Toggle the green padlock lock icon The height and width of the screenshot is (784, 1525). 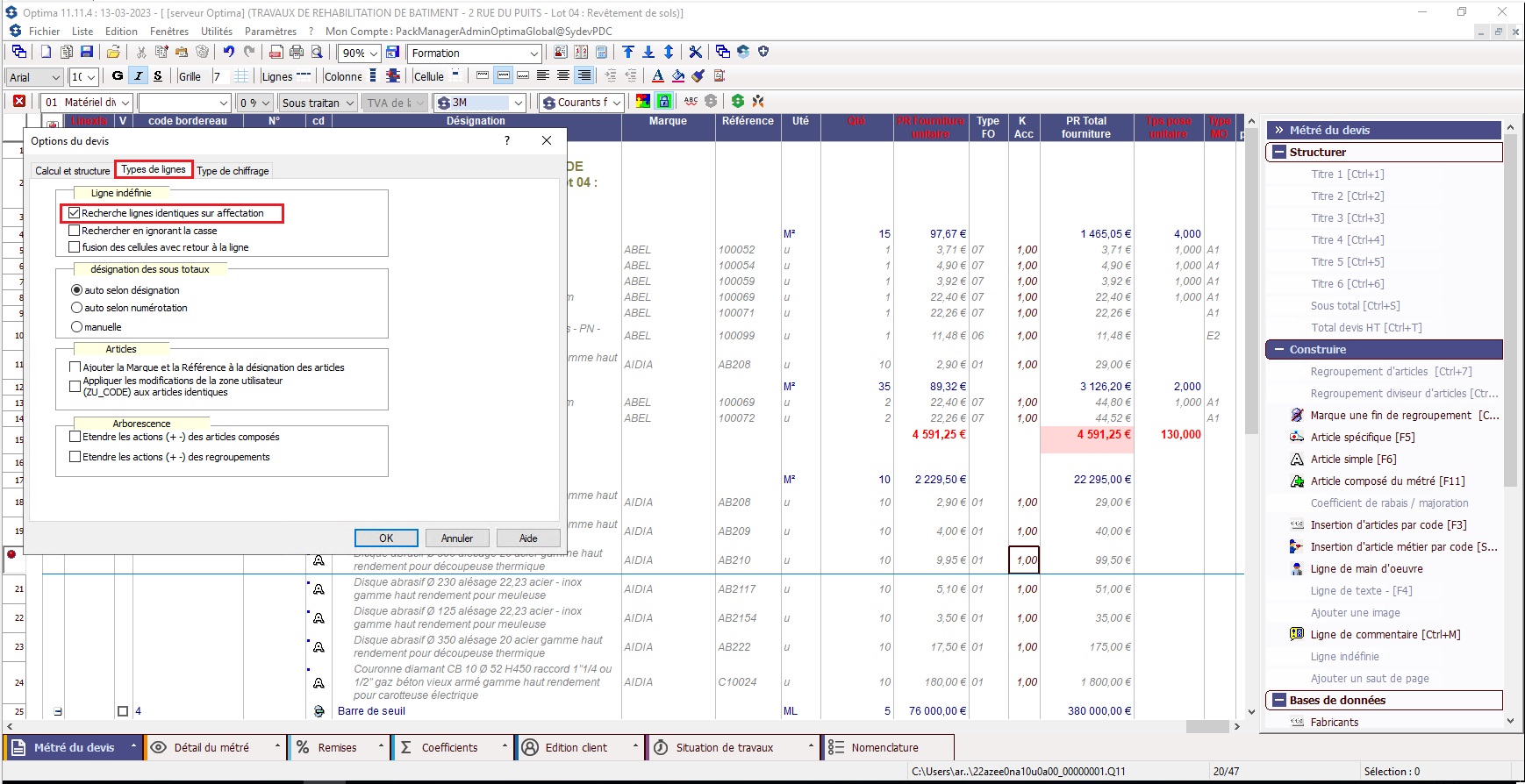click(x=664, y=101)
